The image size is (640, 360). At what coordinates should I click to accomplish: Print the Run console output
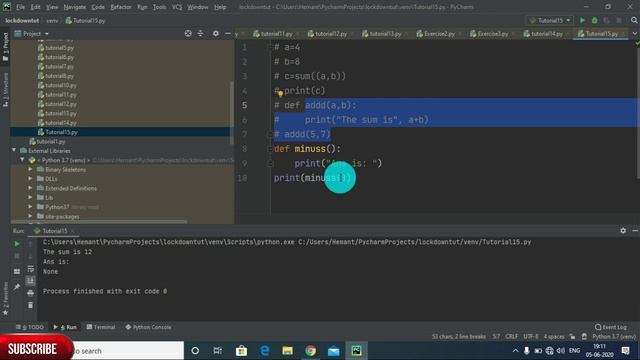click(x=31, y=293)
